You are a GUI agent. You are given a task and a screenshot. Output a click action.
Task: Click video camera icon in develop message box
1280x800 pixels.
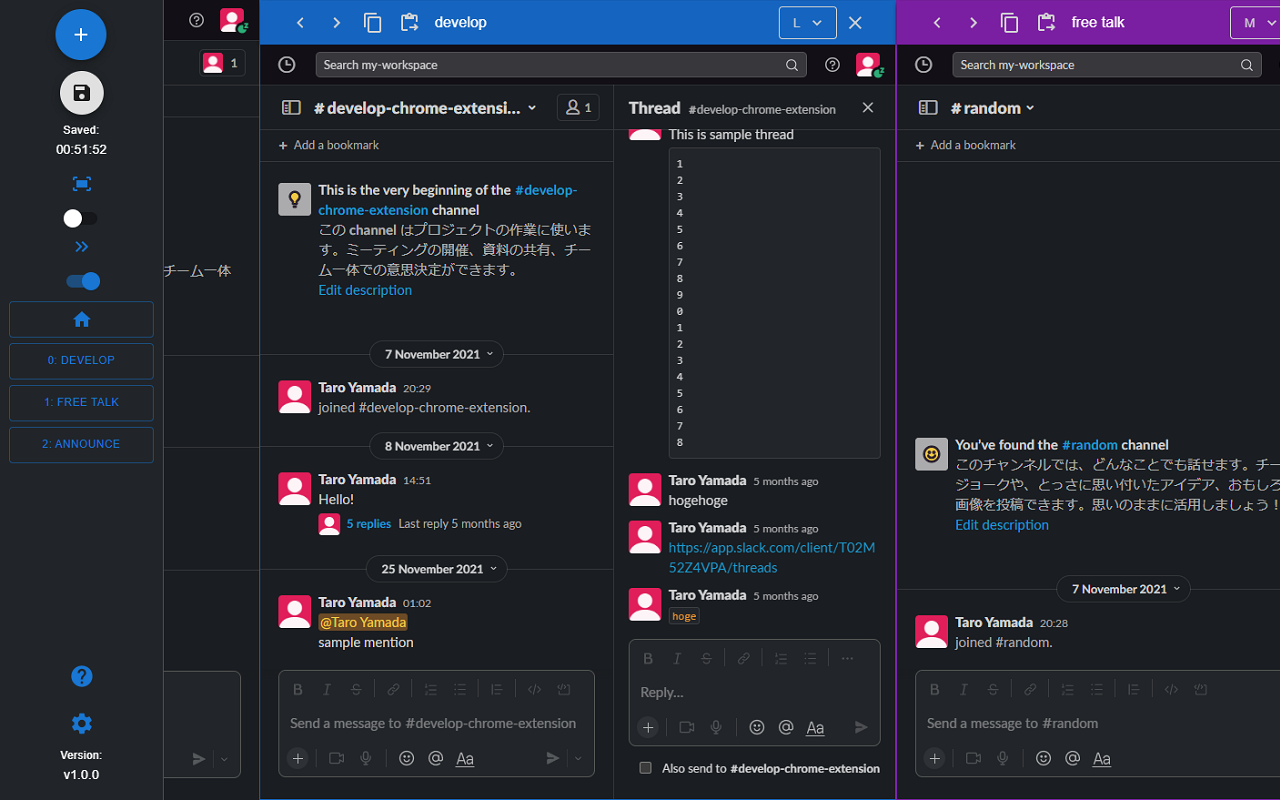click(336, 758)
